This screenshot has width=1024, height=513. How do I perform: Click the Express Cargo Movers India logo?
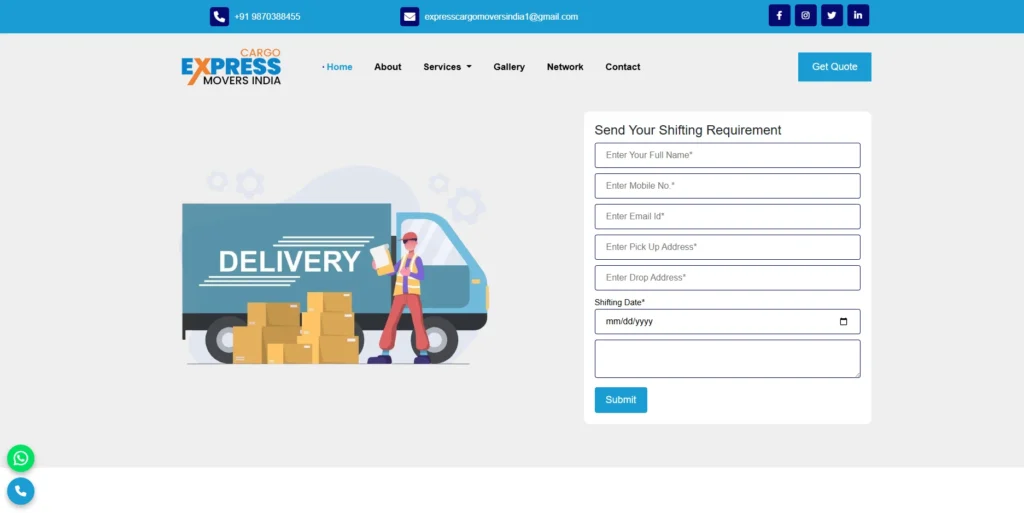pyautogui.click(x=231, y=67)
